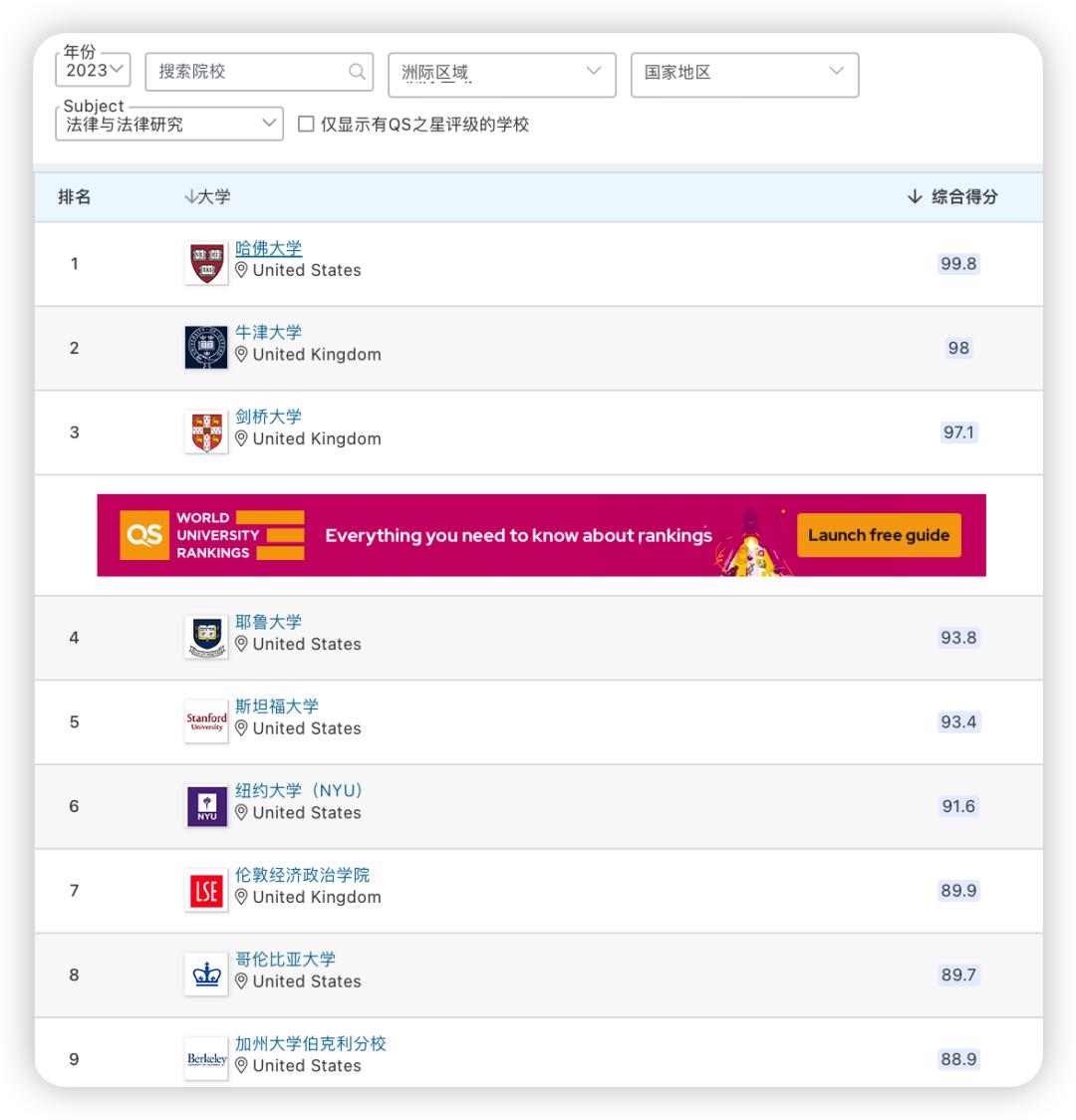Click the Stanford University logo
1076x1120 pixels.
[205, 720]
